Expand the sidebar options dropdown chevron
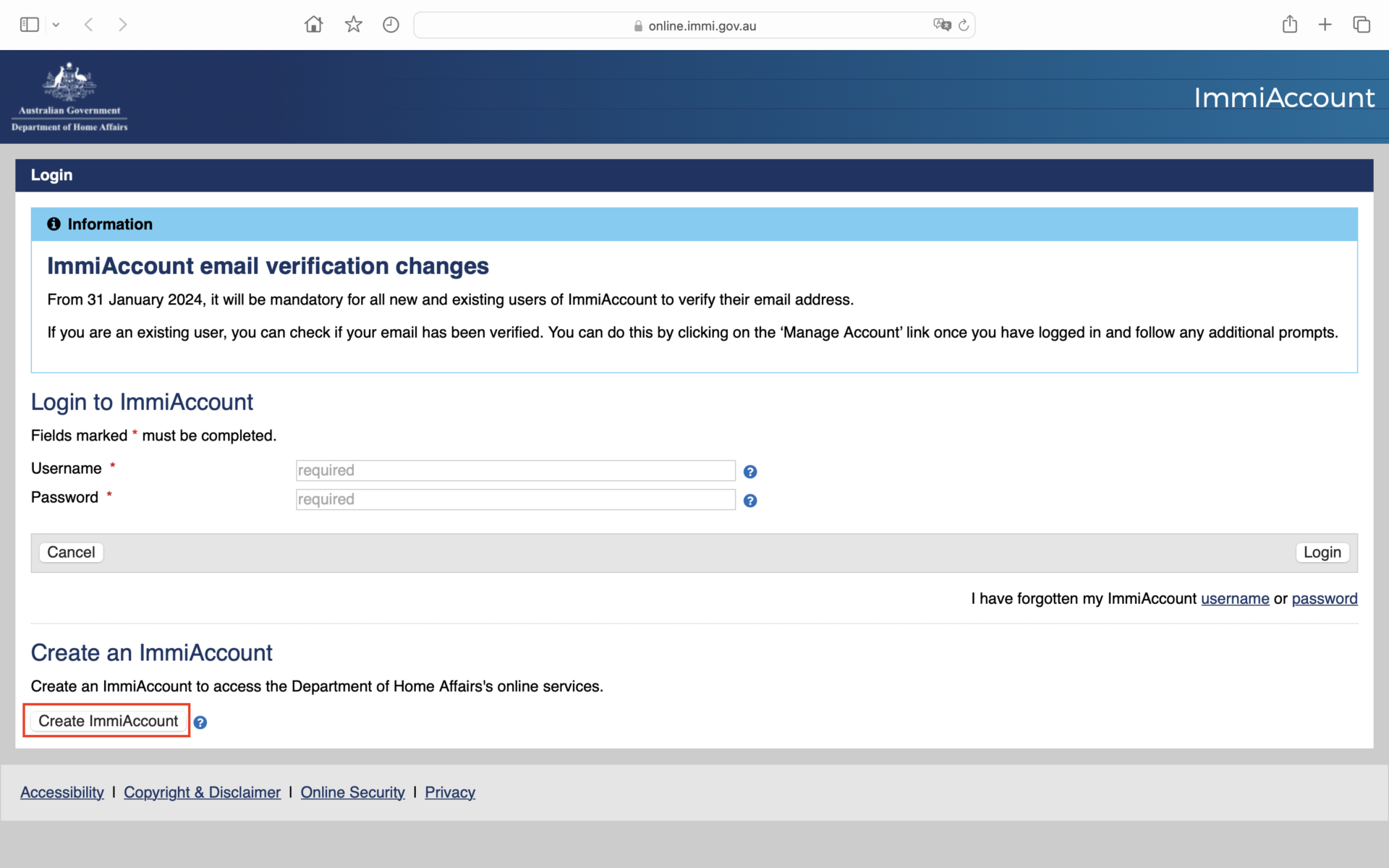 pyautogui.click(x=56, y=25)
